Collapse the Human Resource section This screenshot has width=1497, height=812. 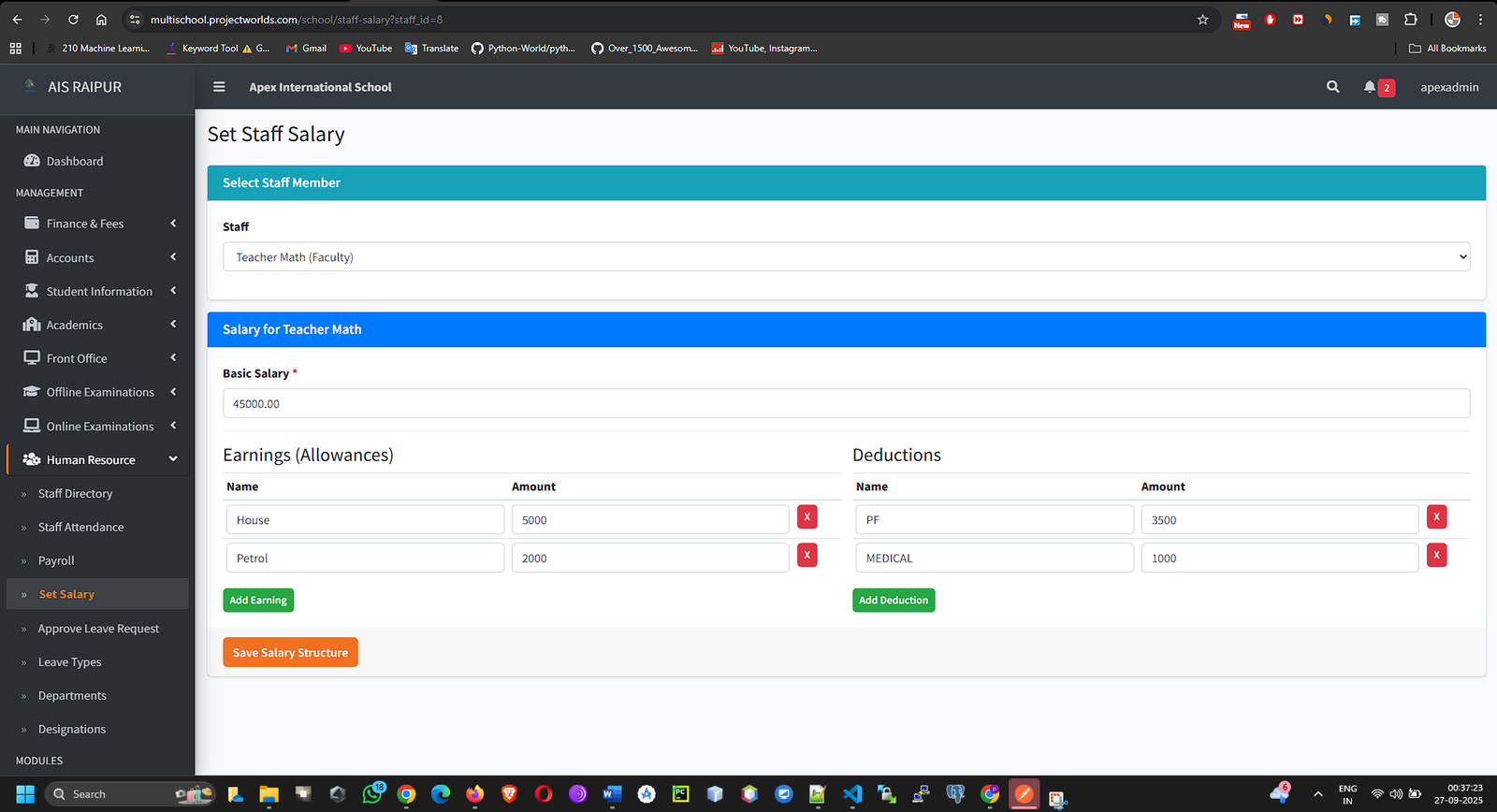pos(98,460)
